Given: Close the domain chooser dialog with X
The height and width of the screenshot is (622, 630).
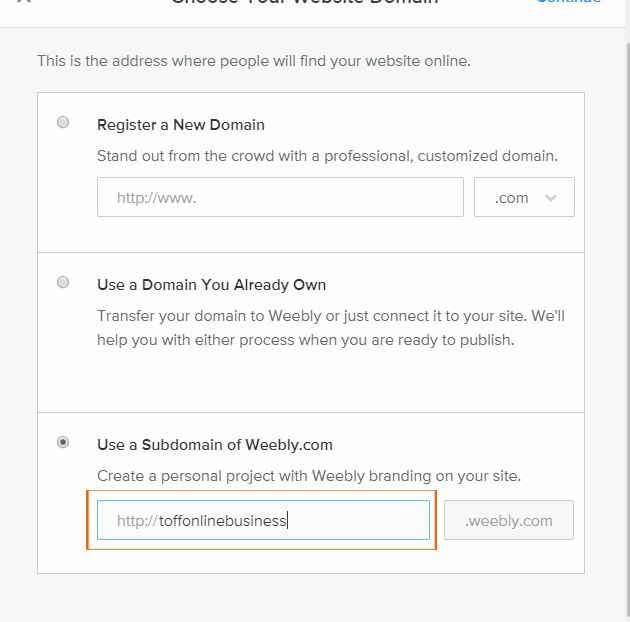Looking at the screenshot, I should (x=24, y=2).
